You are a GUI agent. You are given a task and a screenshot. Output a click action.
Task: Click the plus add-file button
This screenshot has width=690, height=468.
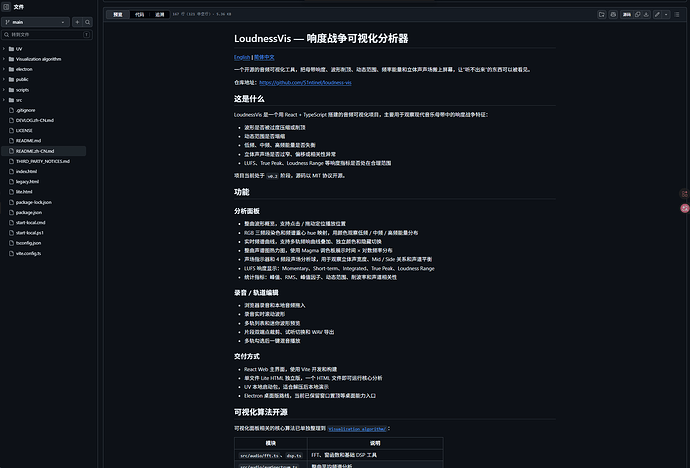click(77, 22)
